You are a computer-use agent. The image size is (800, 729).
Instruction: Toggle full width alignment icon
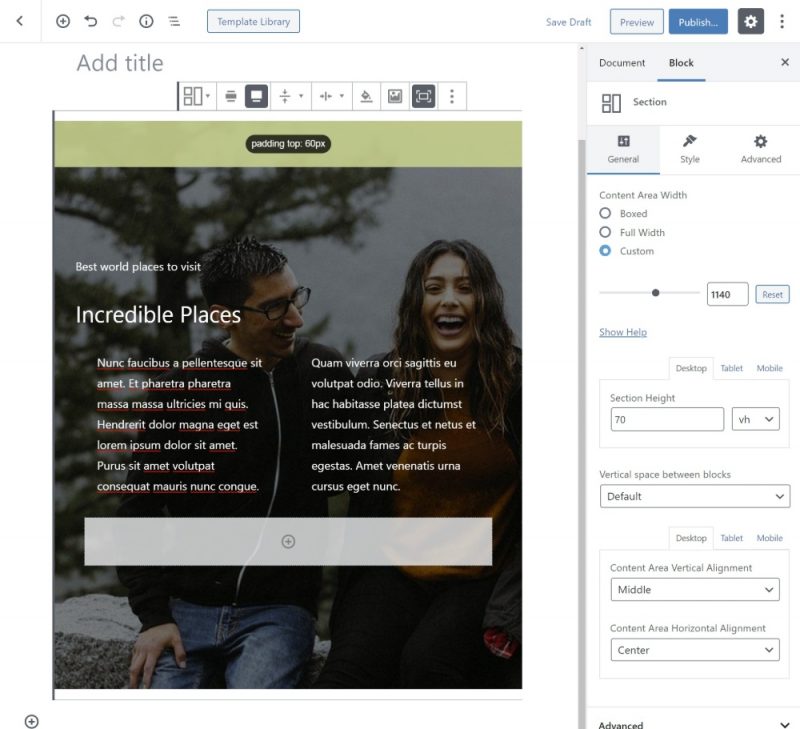click(x=256, y=96)
